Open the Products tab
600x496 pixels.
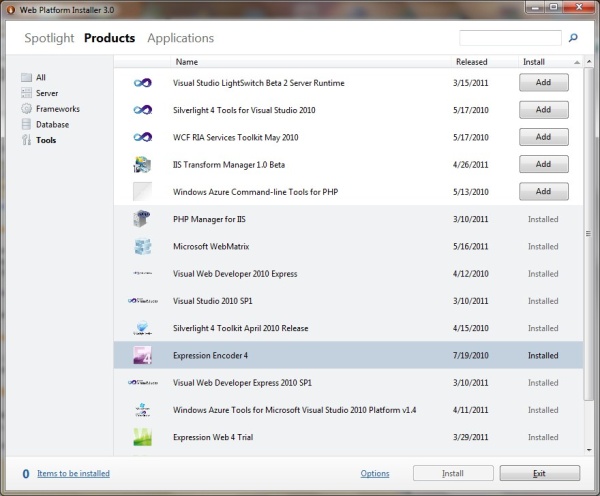109,38
